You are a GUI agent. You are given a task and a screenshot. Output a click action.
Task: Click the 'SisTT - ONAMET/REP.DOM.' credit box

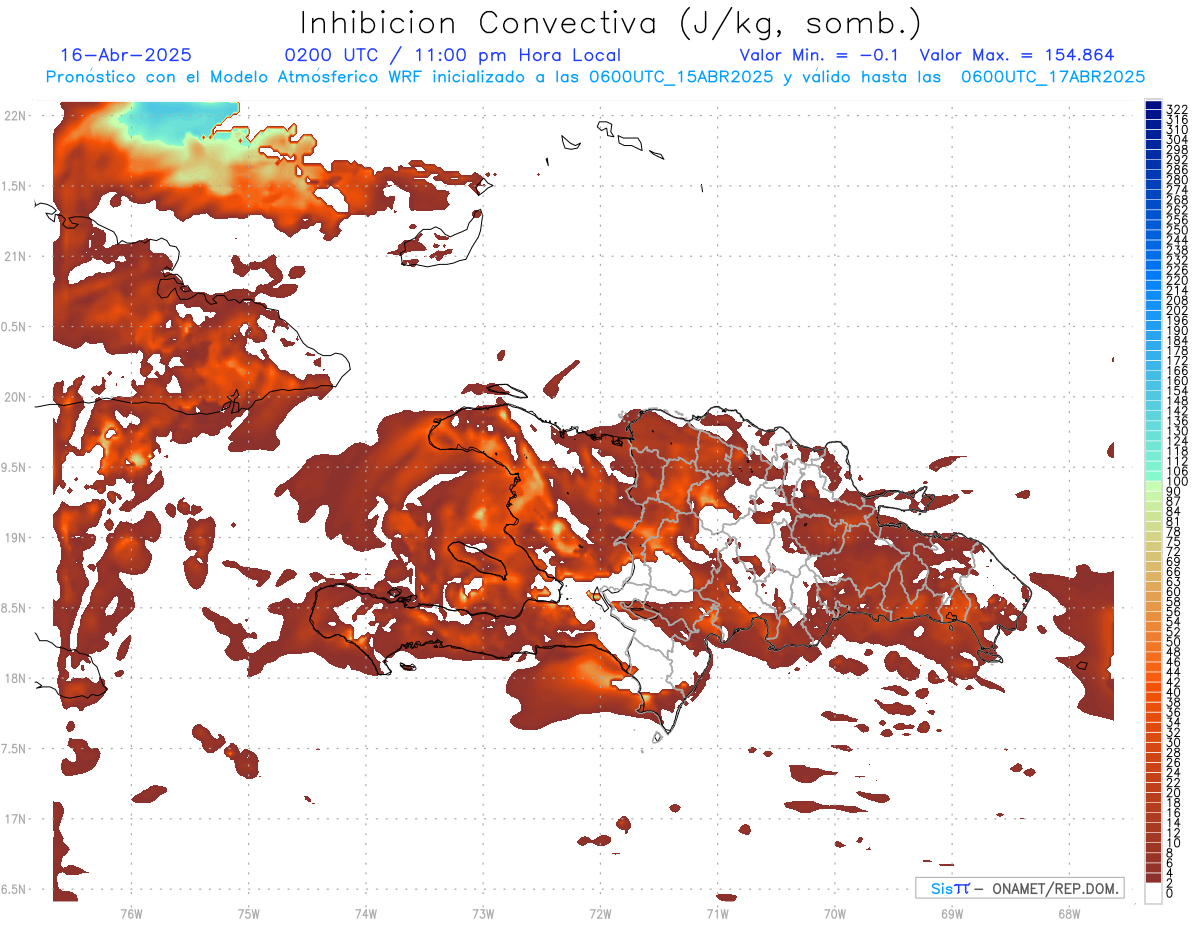[x=1019, y=888]
